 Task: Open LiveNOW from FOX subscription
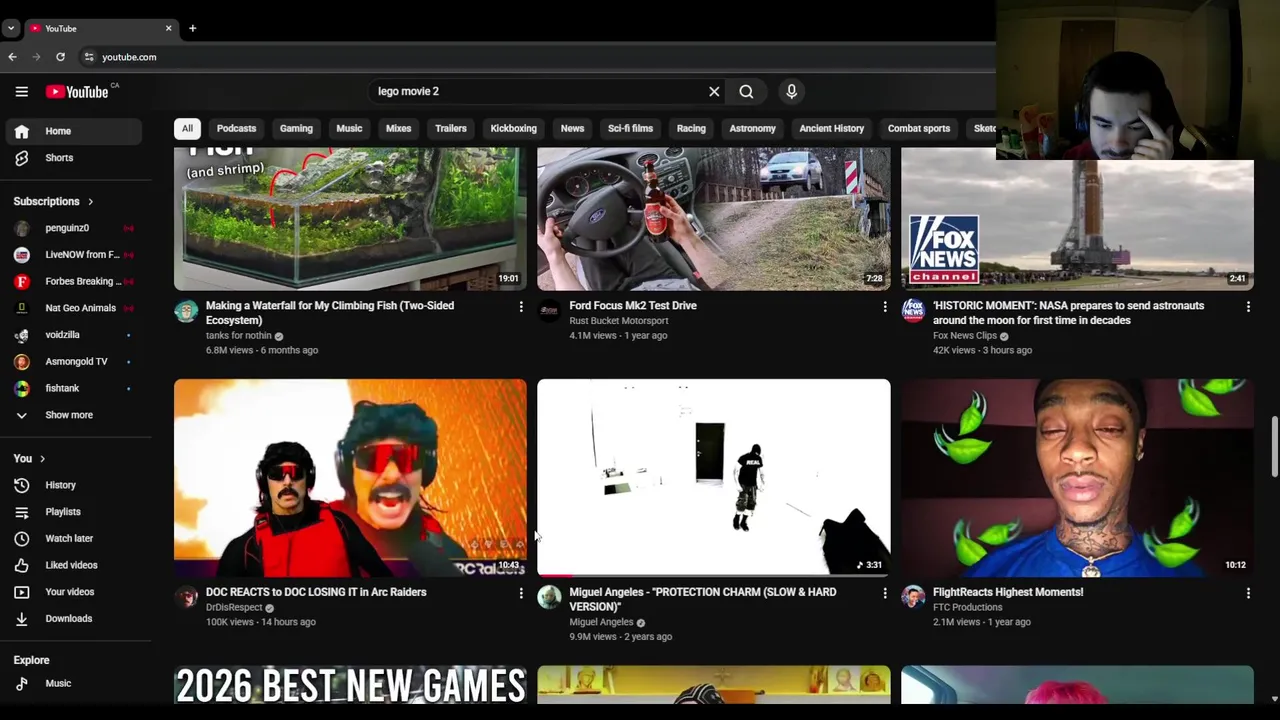72,255
